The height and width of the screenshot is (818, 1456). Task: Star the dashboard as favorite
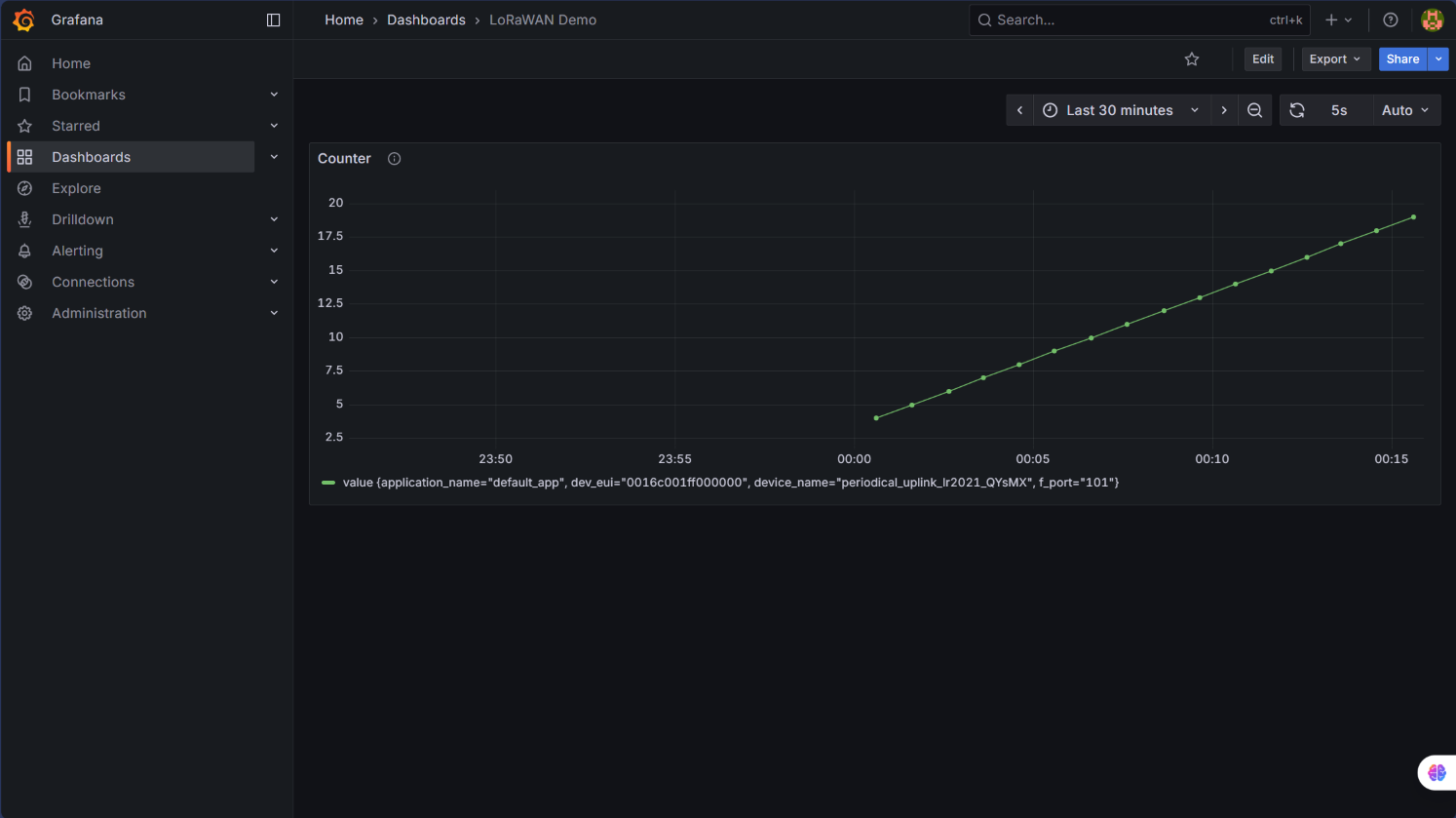pos(1191,59)
